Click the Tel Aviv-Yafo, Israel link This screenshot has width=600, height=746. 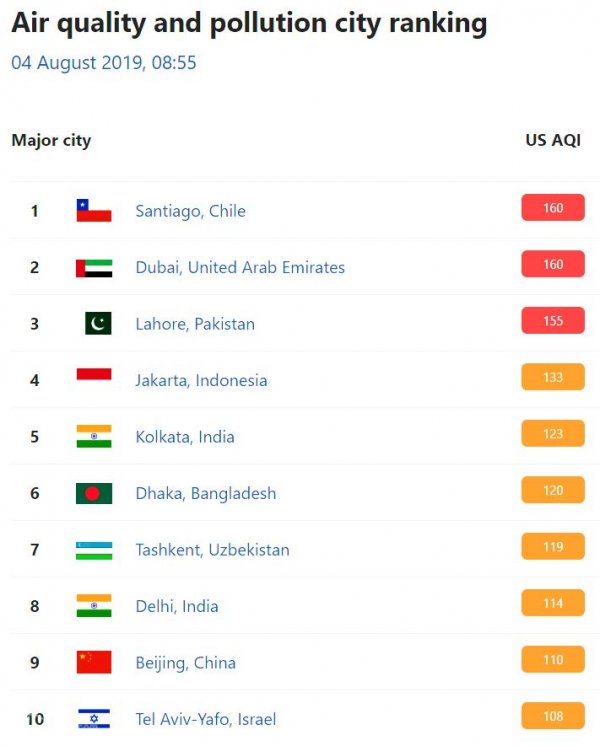tap(206, 719)
